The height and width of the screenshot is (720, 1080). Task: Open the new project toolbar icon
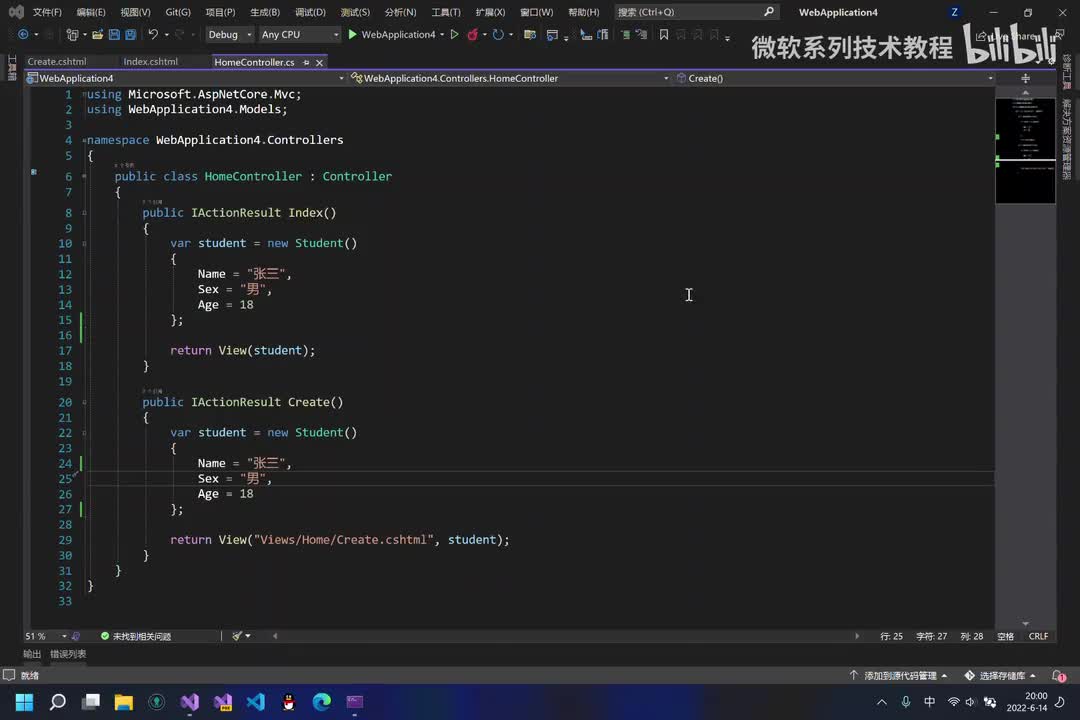coord(72,34)
